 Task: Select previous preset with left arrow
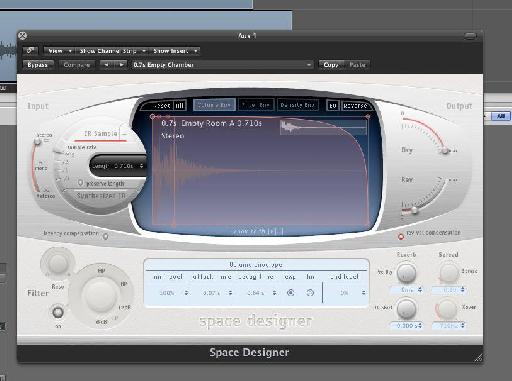coord(106,65)
